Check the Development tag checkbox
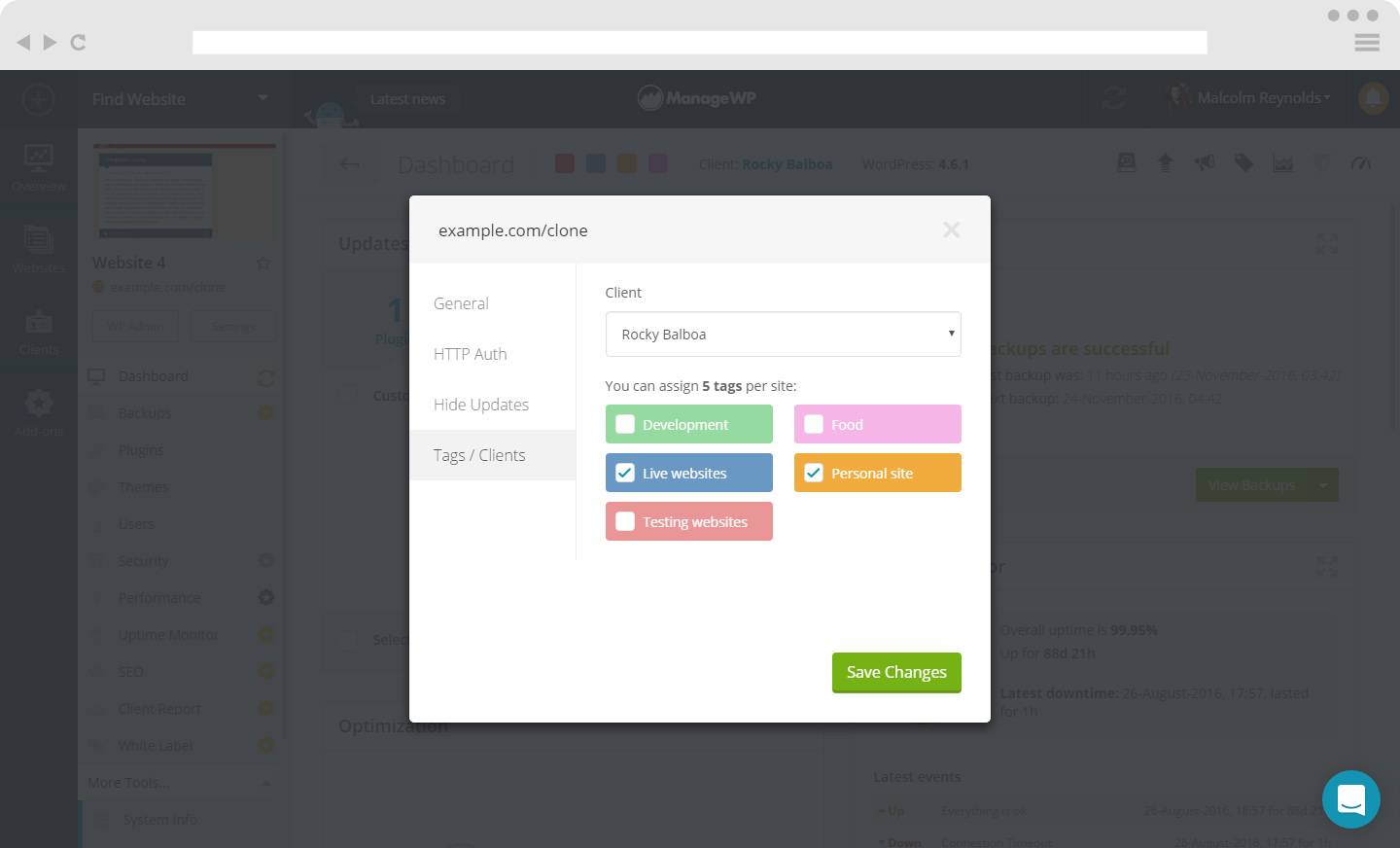 click(x=625, y=424)
